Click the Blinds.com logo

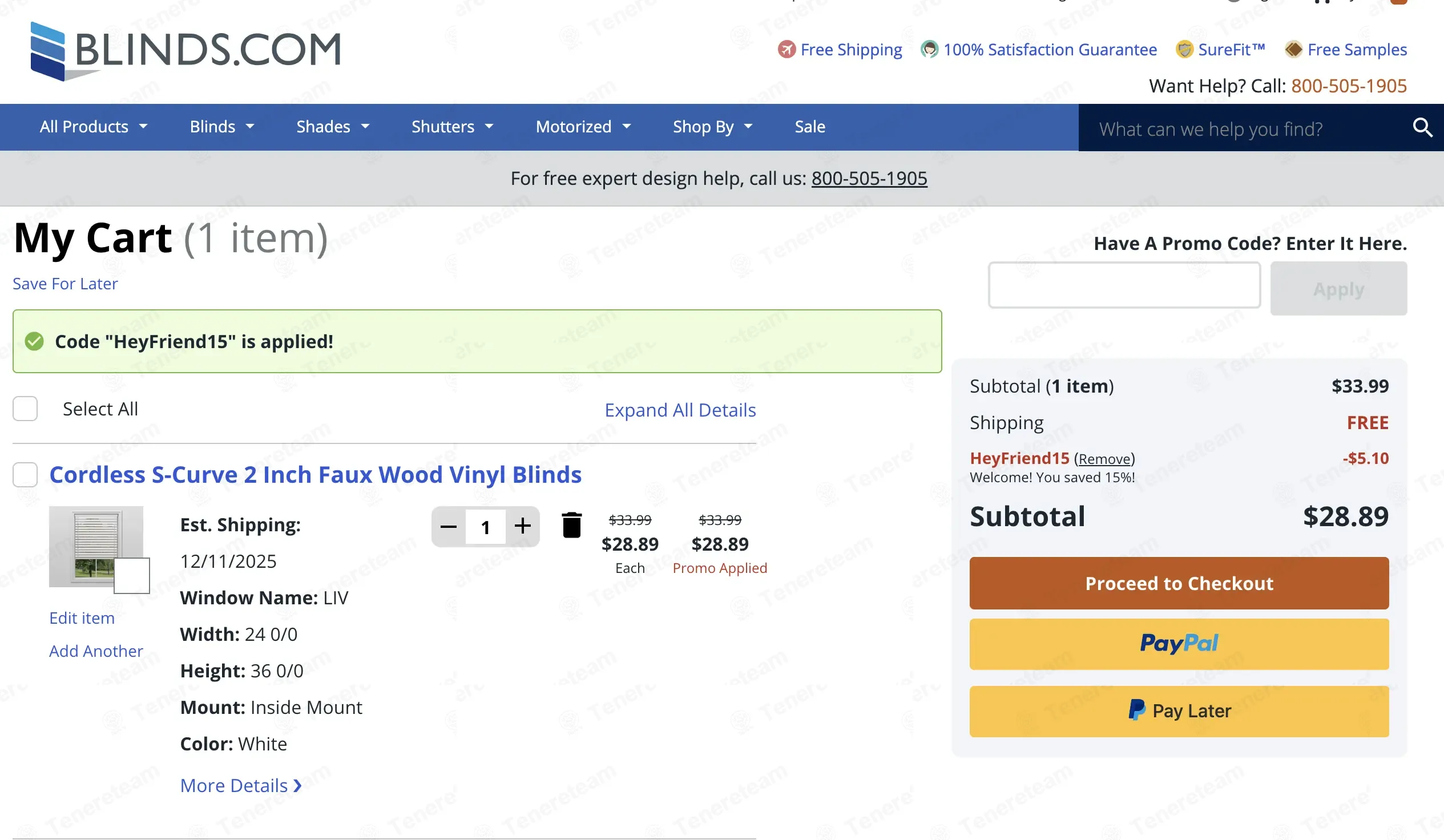tap(185, 51)
